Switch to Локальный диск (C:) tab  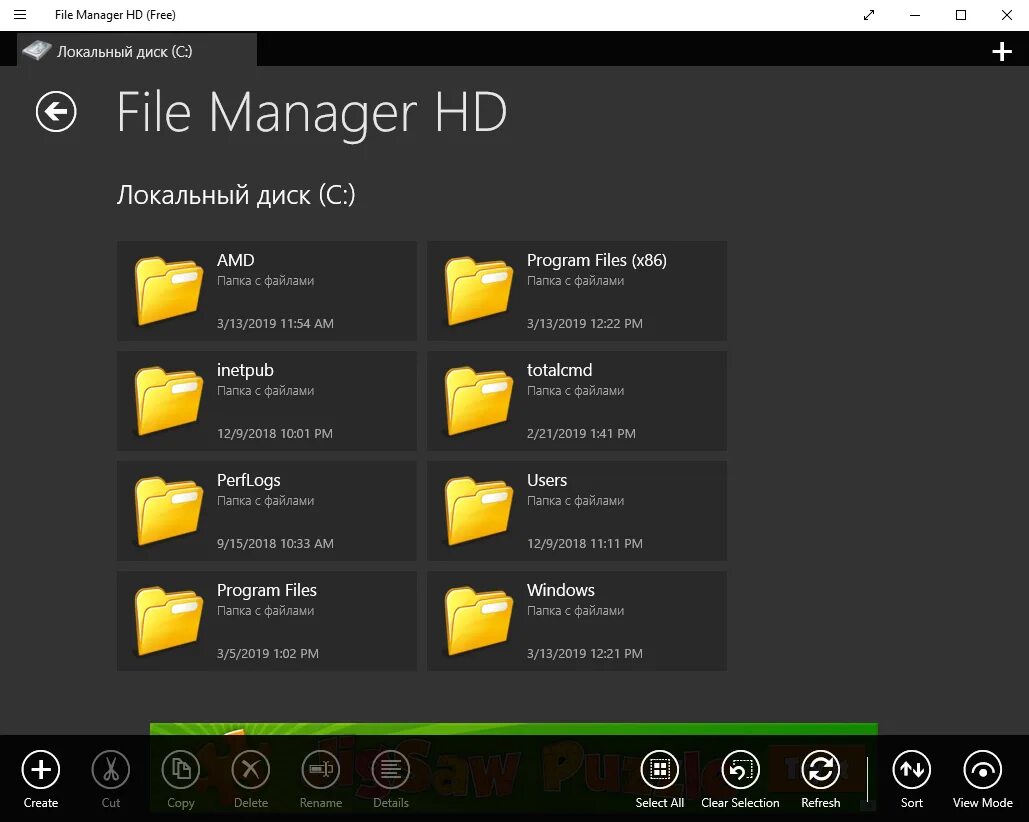point(137,51)
